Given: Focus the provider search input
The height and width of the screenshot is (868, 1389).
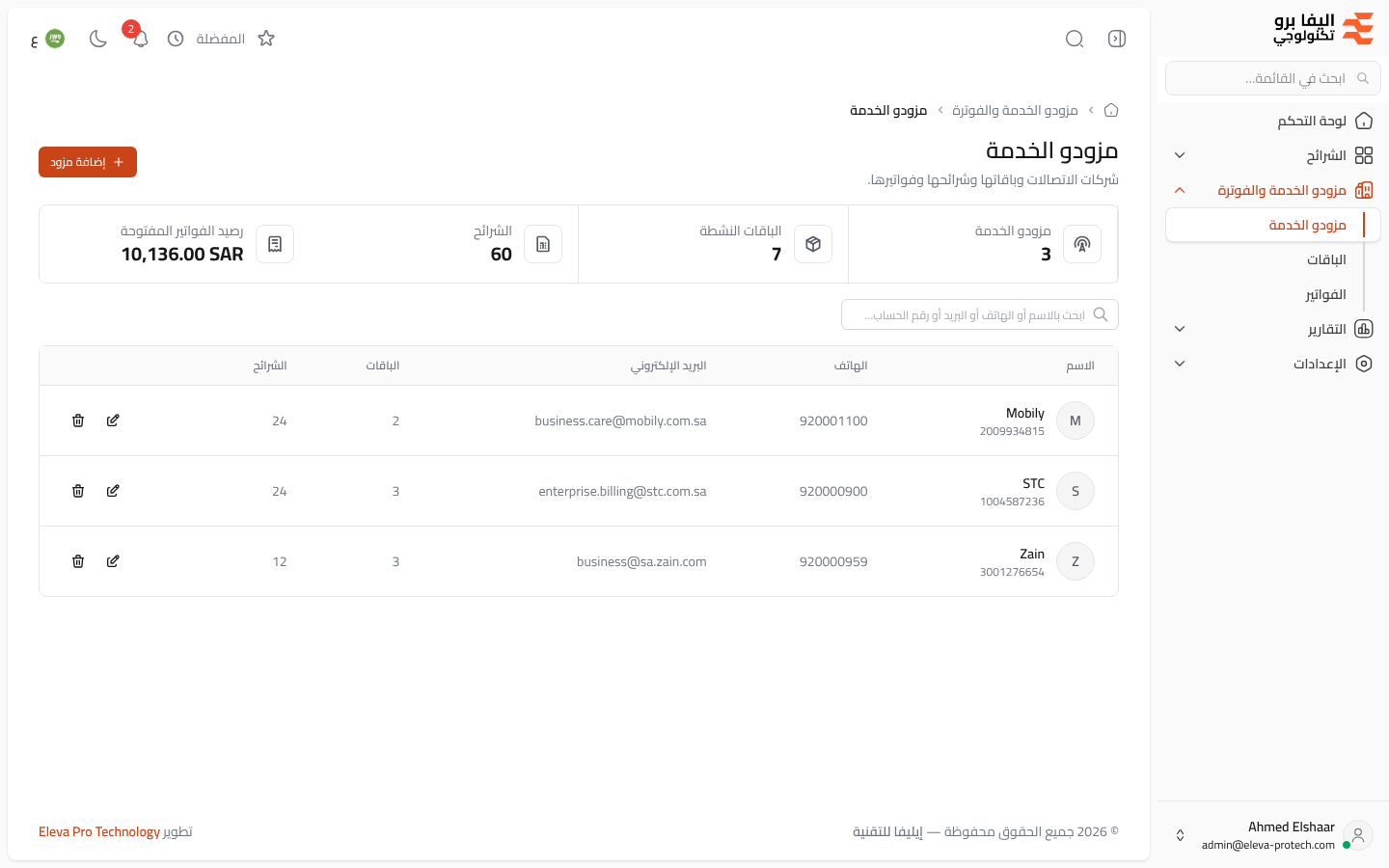Looking at the screenshot, I should [980, 314].
